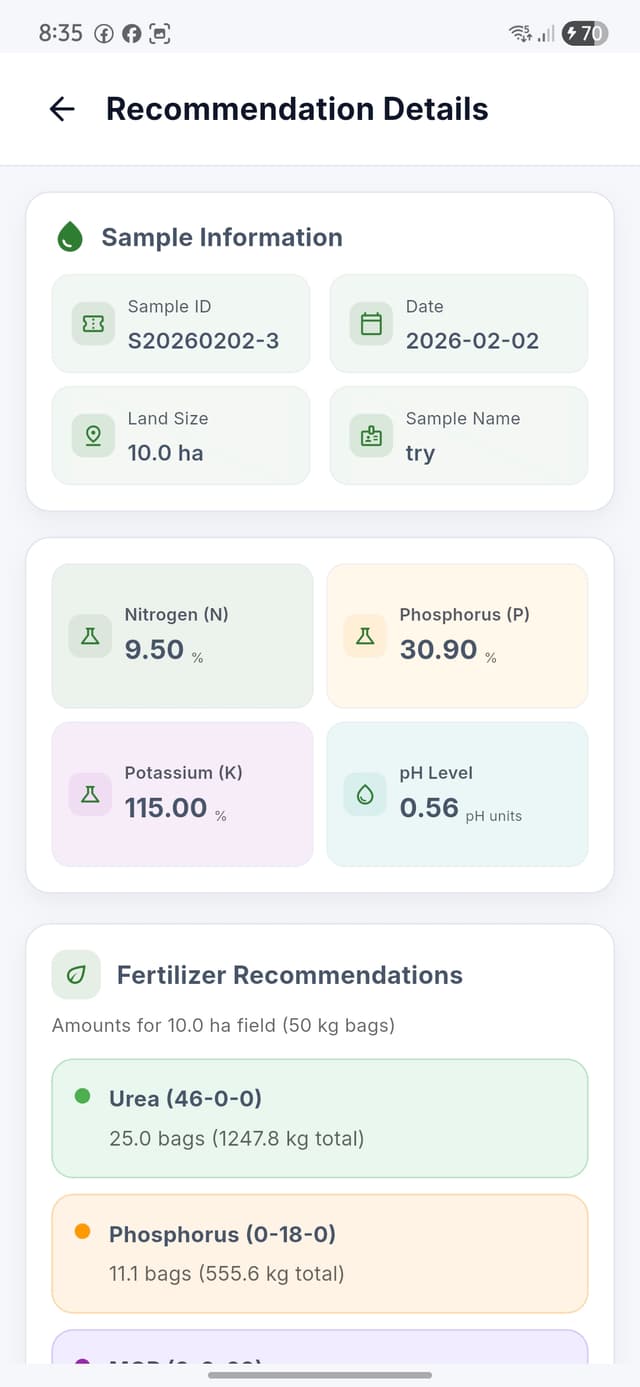Tap the water droplet icon for pH Level
The image size is (640, 1387).
tap(364, 794)
